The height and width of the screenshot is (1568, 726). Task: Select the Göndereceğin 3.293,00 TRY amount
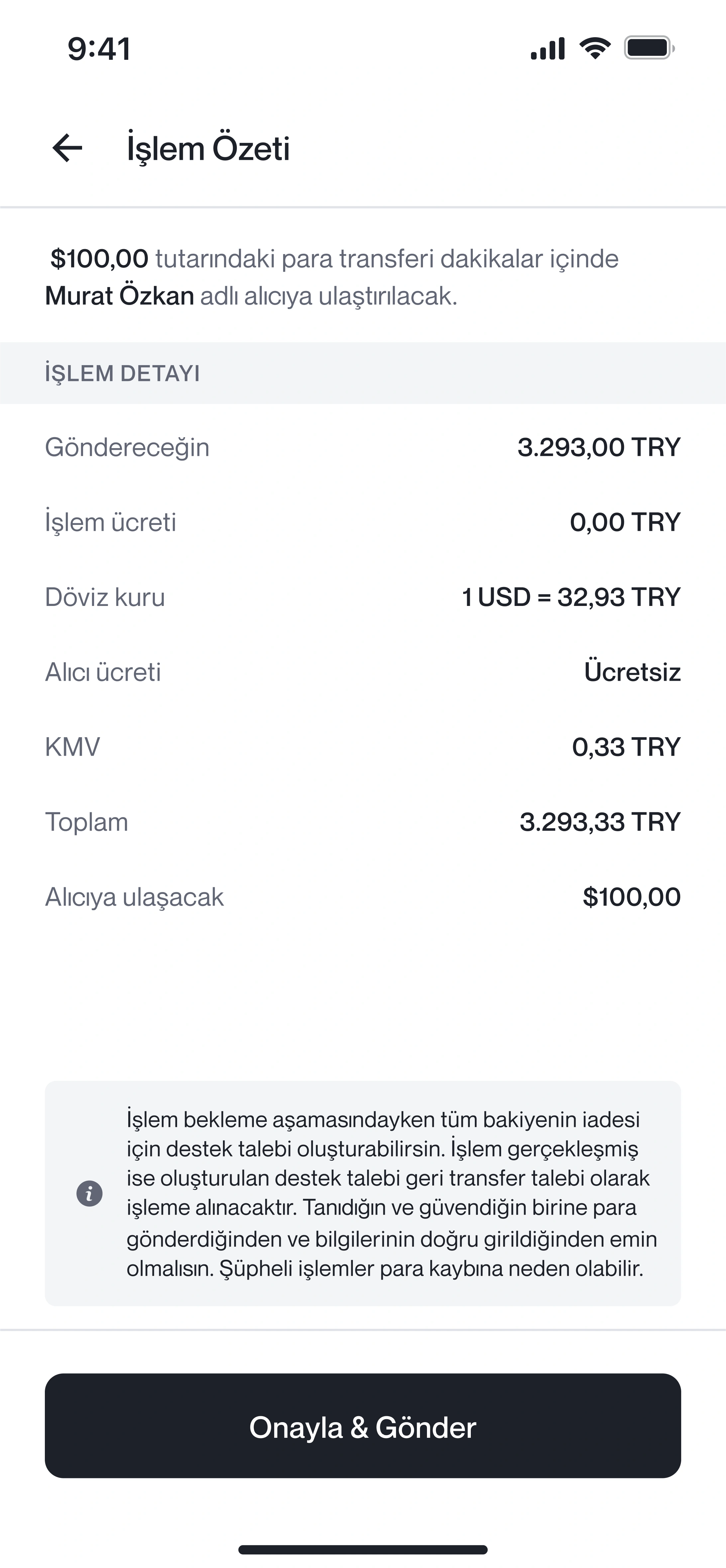598,447
